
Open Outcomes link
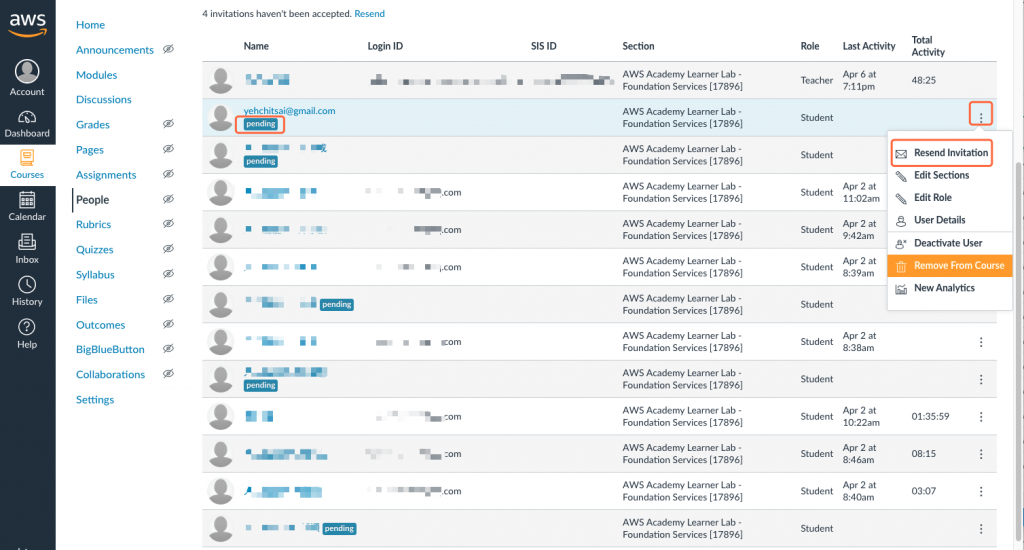click(100, 325)
